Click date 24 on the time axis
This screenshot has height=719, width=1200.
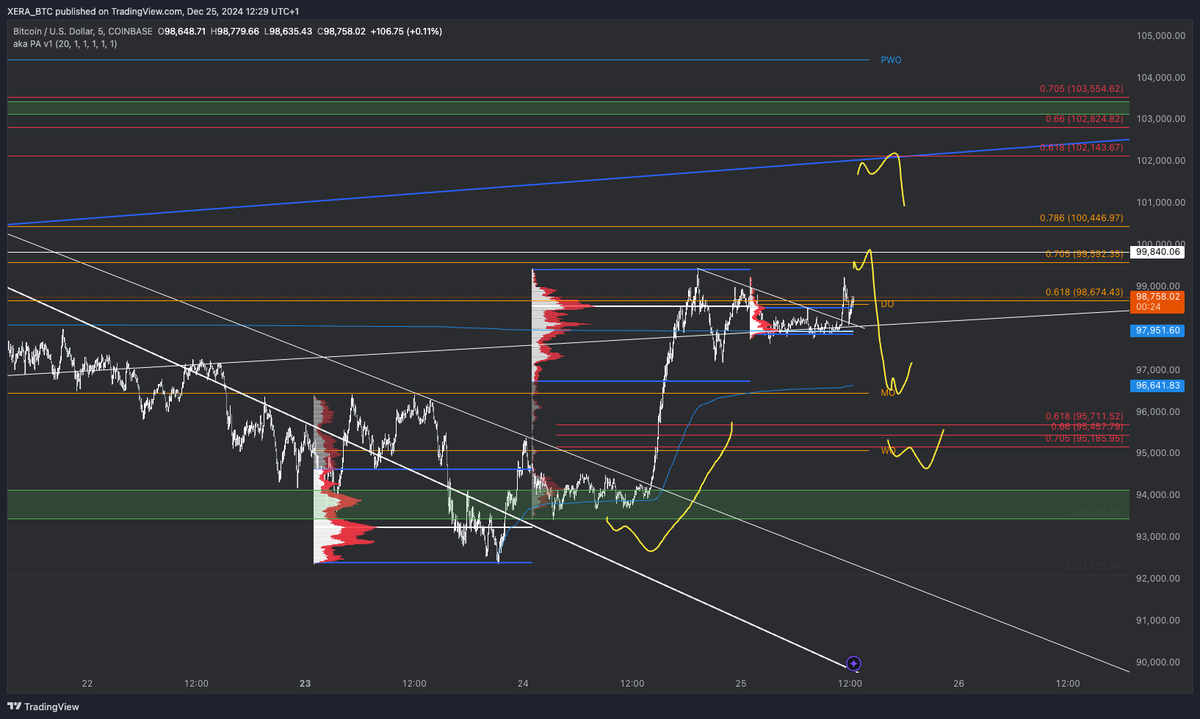523,684
